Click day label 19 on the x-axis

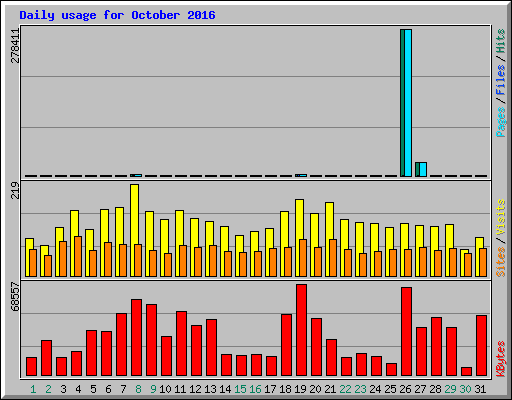click(300, 389)
